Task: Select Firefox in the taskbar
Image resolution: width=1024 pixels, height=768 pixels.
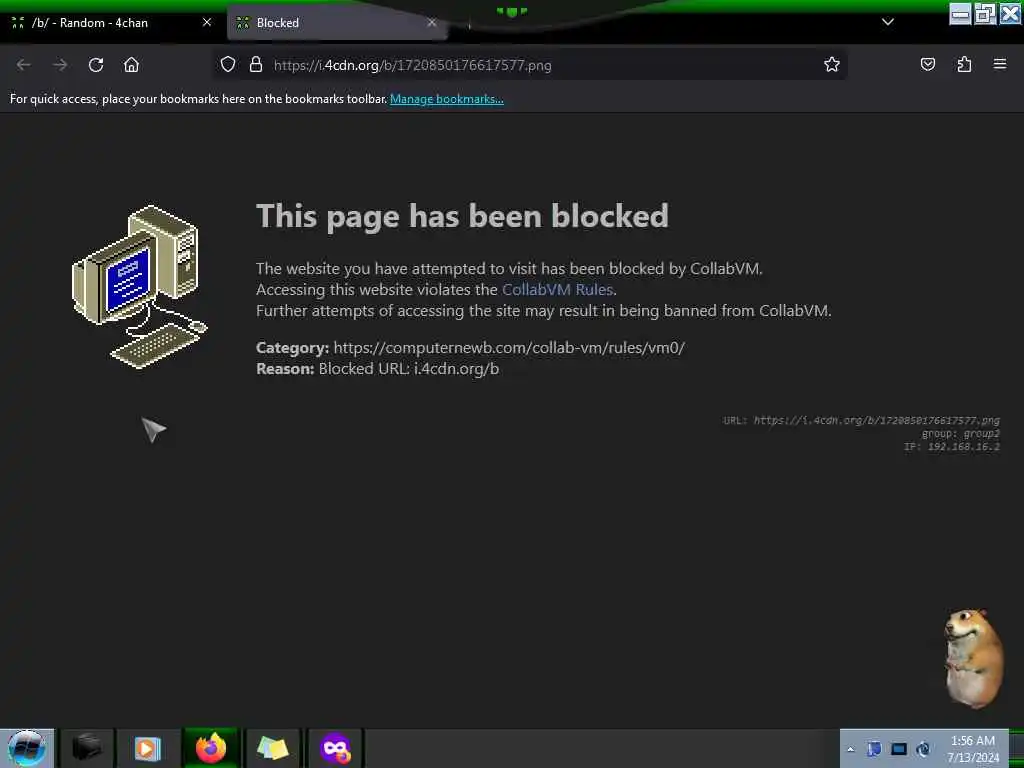Action: (210, 748)
